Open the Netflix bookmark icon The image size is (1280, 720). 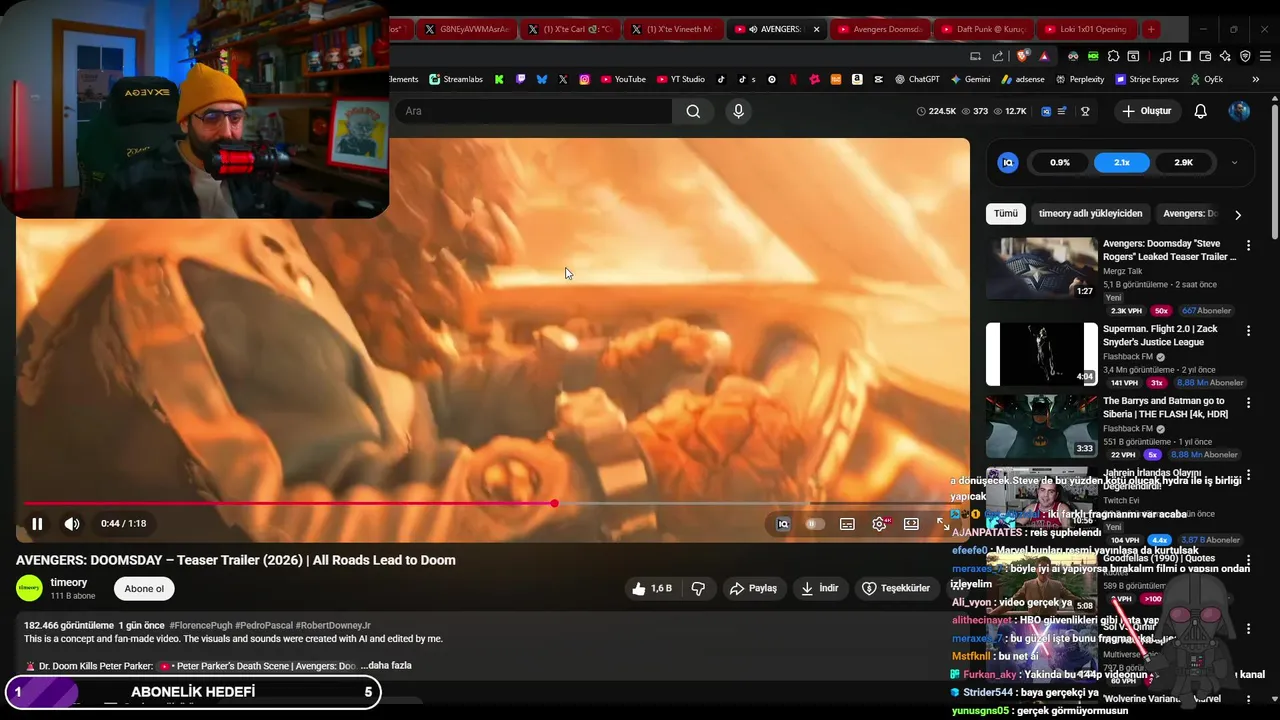(x=793, y=79)
